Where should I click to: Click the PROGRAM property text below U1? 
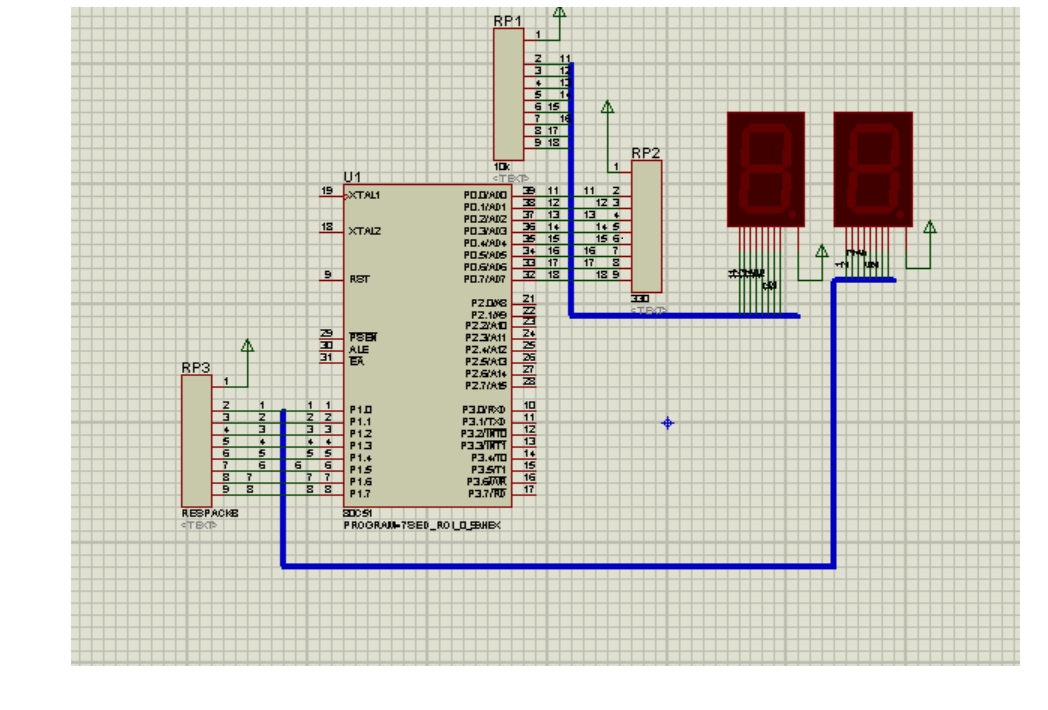pyautogui.click(x=420, y=524)
